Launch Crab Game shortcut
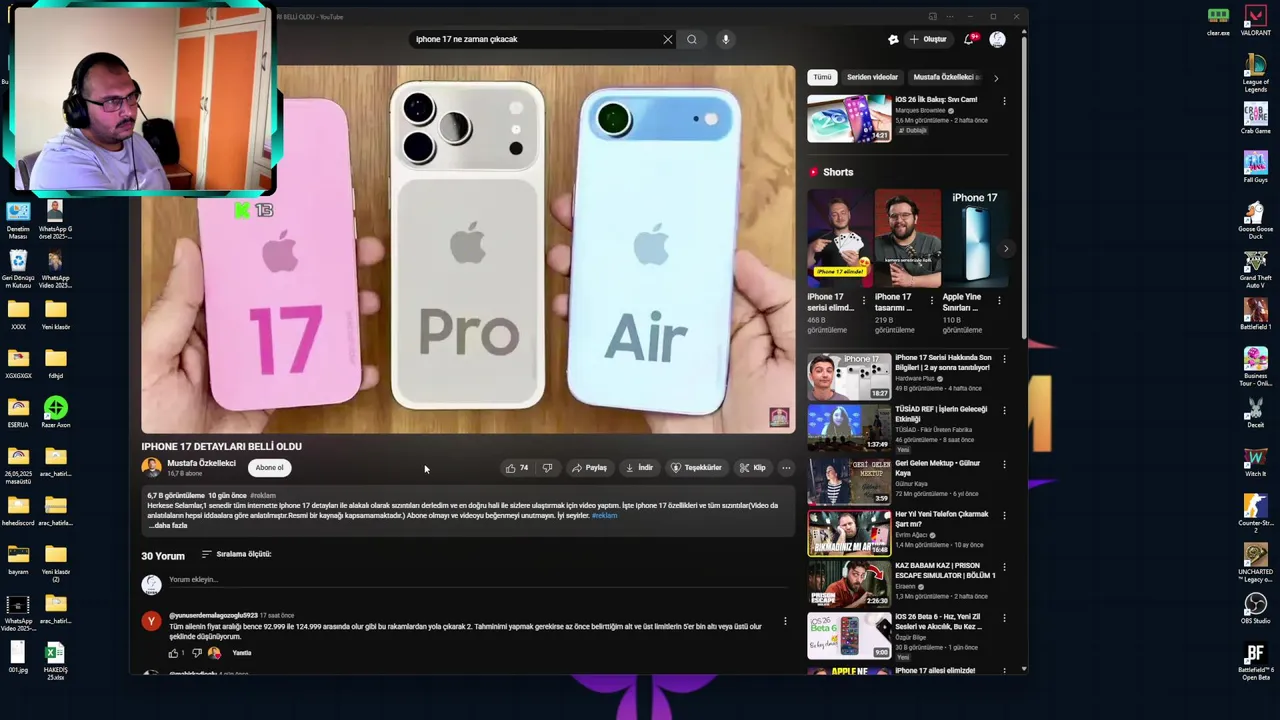This screenshot has height=720, width=1280. pos(1255,119)
